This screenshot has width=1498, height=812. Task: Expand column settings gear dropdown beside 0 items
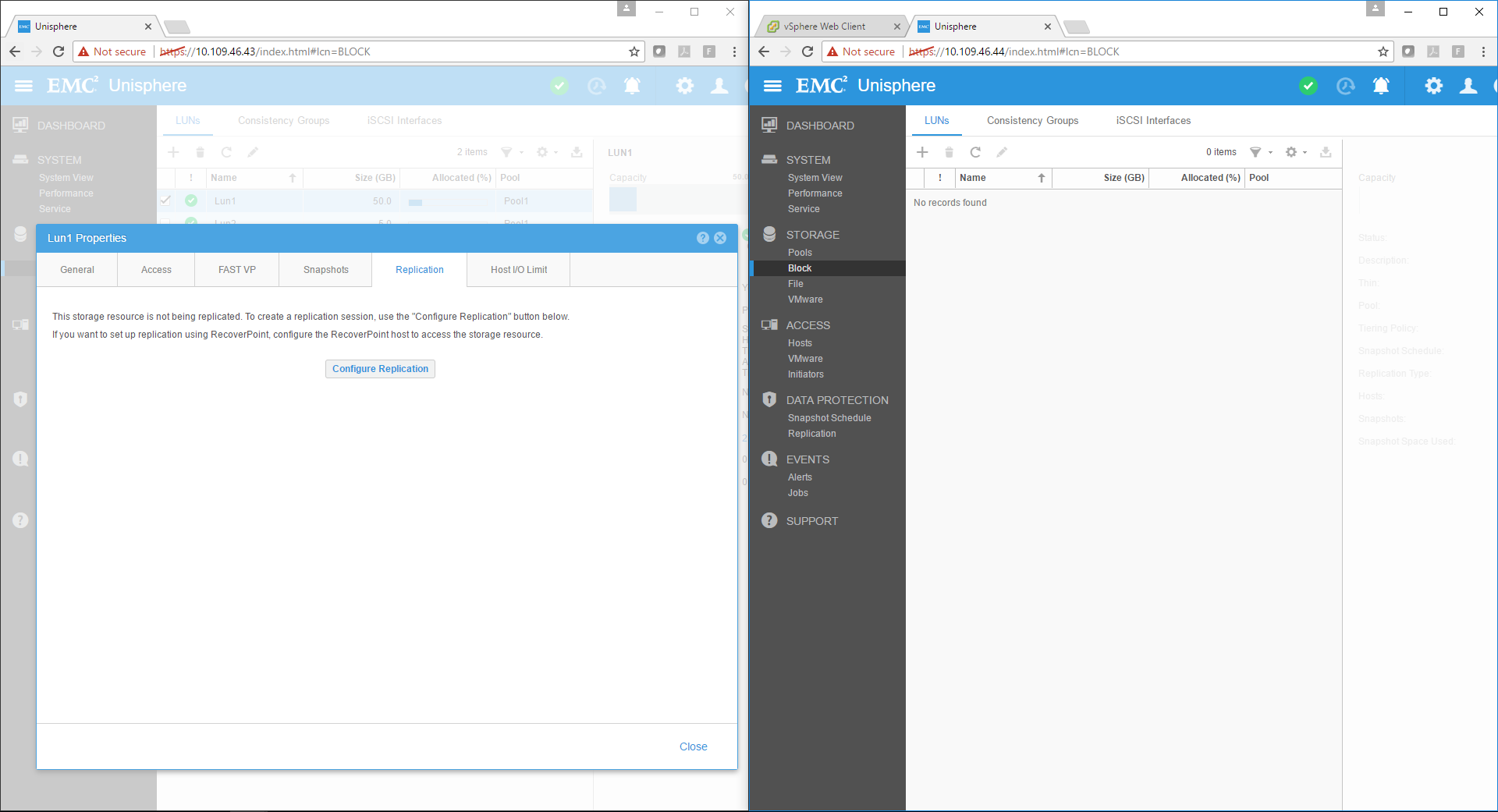1295,152
